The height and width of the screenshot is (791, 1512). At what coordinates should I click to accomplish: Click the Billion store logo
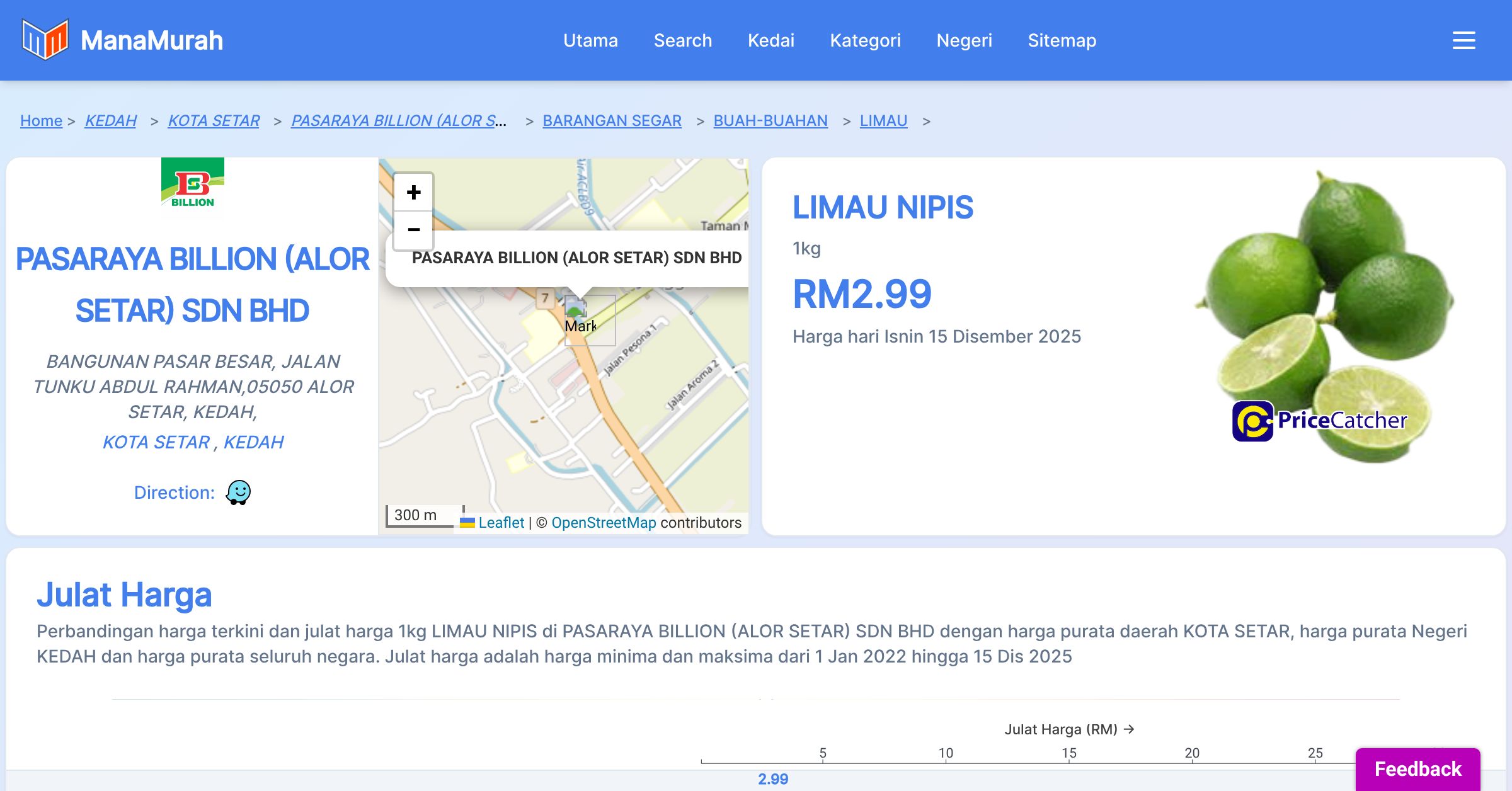[192, 186]
